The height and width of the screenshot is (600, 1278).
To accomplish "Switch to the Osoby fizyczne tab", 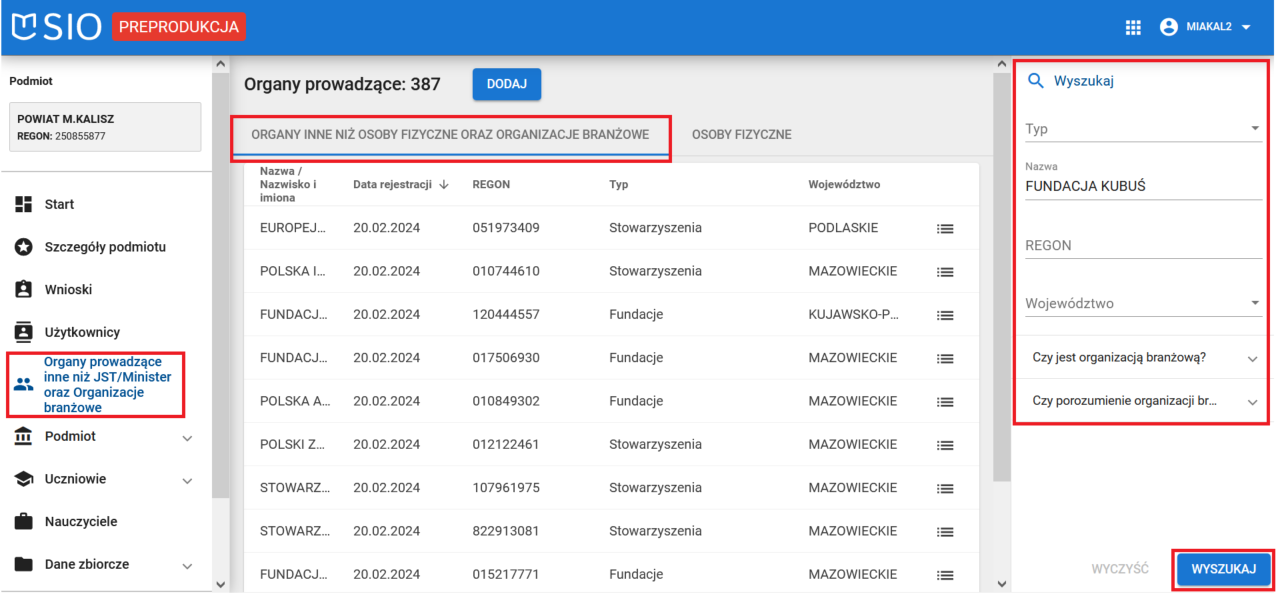I will click(741, 135).
